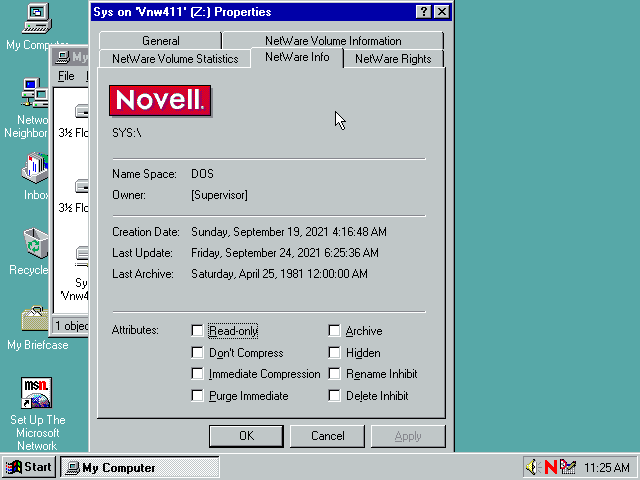Click the taskbar clock showing 11:25 AM

point(607,467)
